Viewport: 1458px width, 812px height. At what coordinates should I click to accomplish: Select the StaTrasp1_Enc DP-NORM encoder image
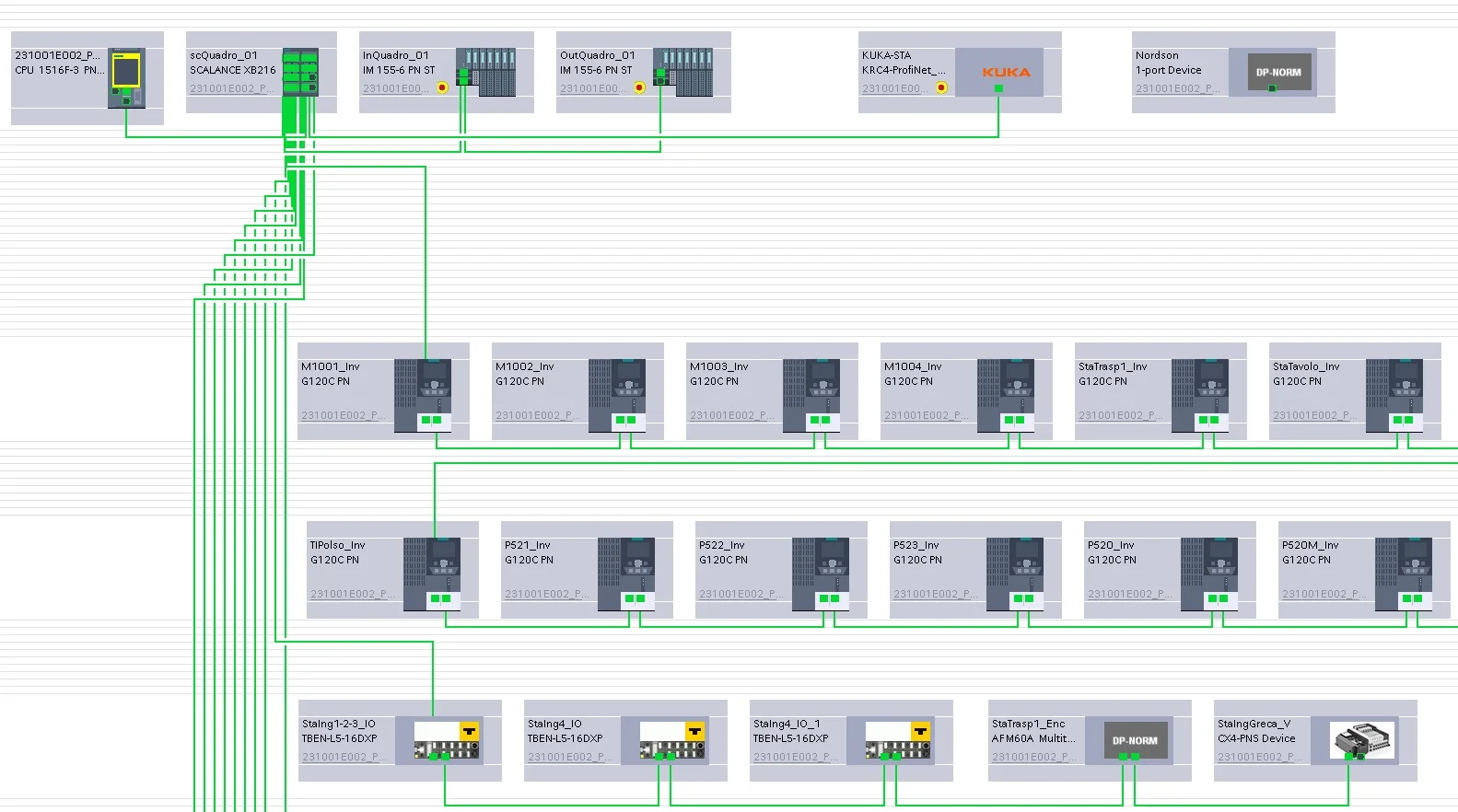(1136, 740)
